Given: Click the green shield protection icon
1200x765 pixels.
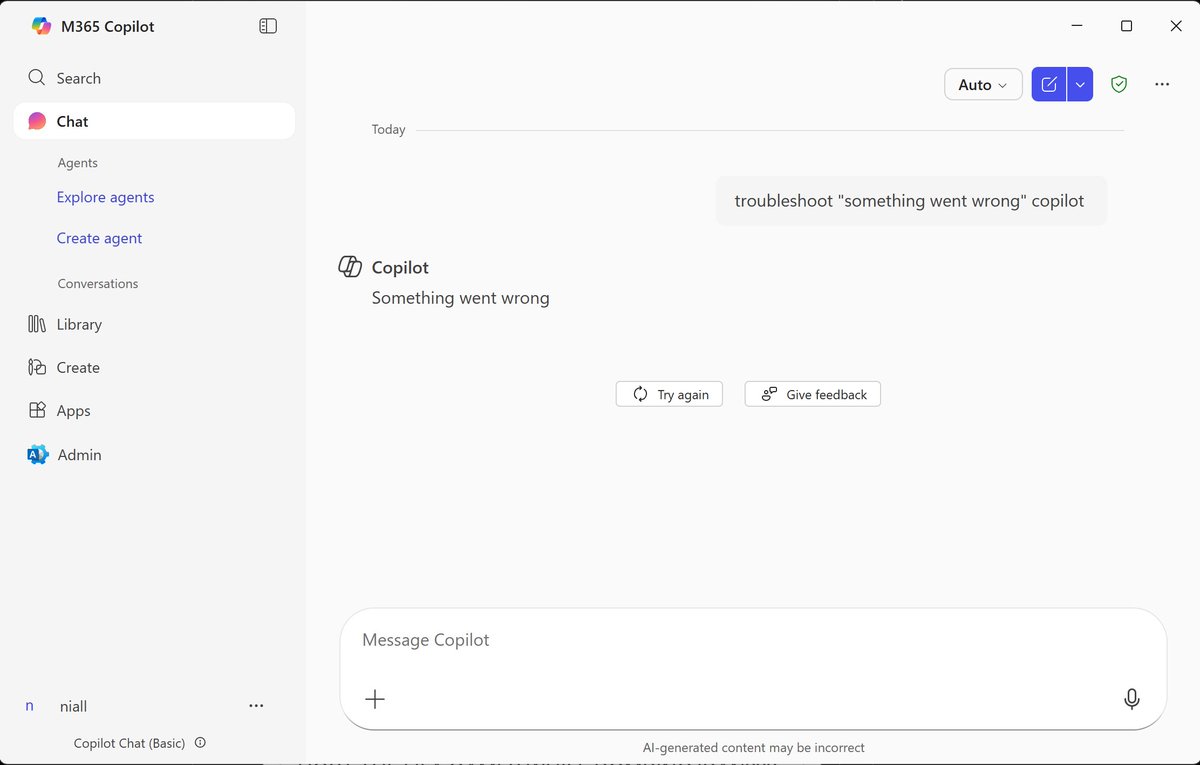Looking at the screenshot, I should (x=1119, y=85).
